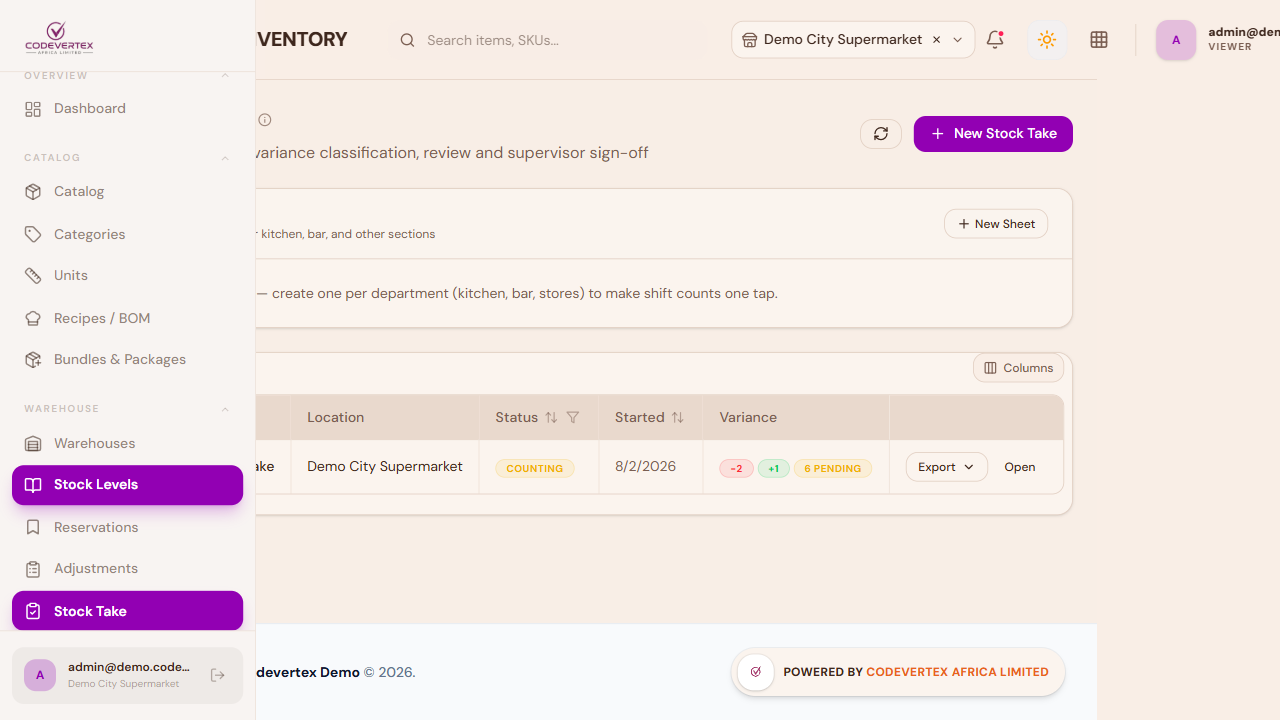Clear the Demo City Supermarket selection
Image resolution: width=1280 pixels, height=720 pixels.
[936, 40]
